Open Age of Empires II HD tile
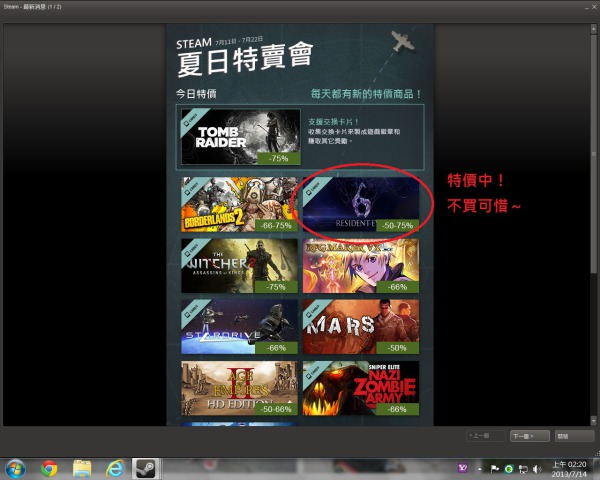 tap(239, 388)
